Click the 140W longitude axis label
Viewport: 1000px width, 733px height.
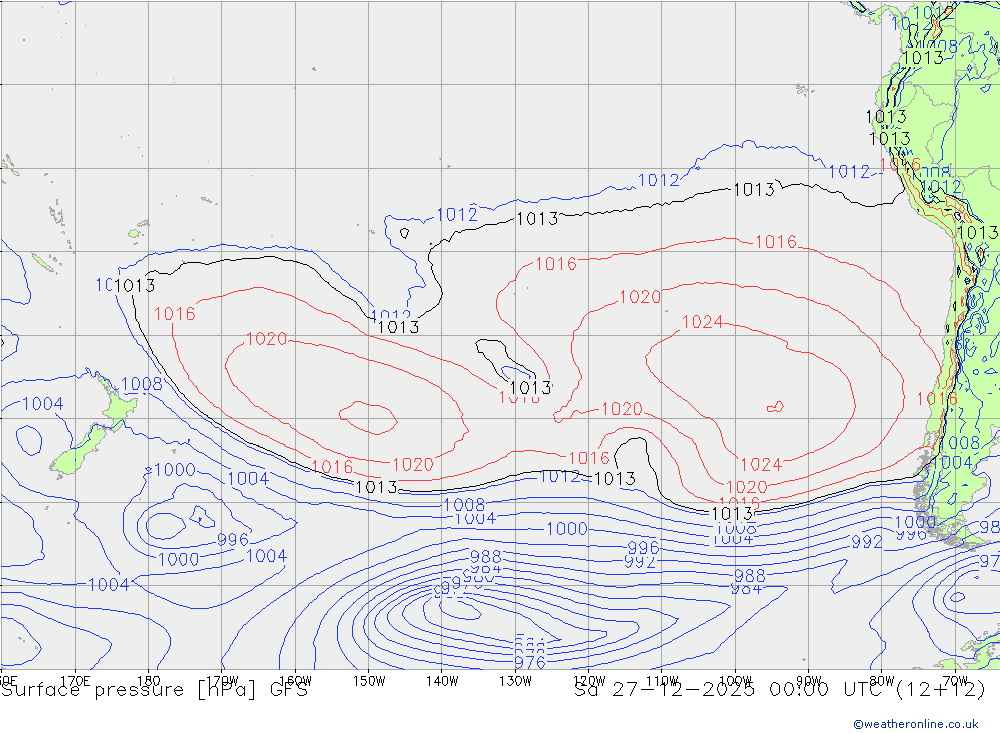(x=441, y=680)
